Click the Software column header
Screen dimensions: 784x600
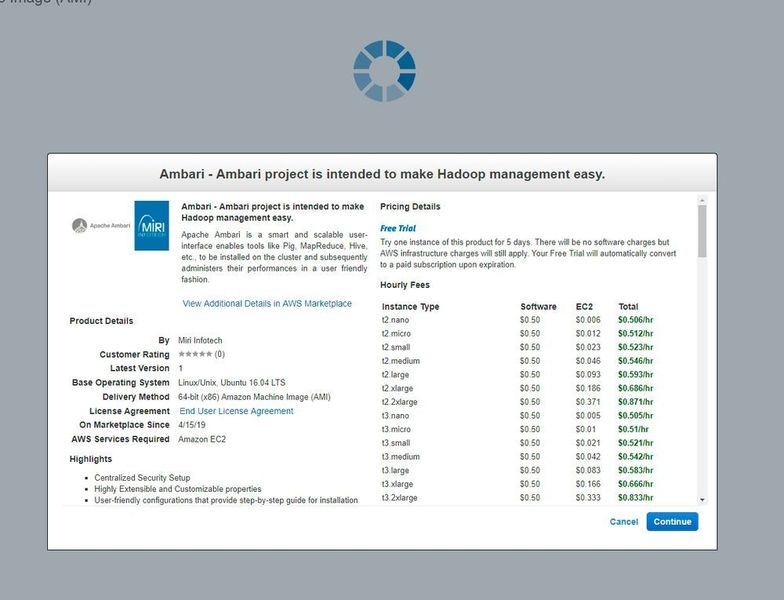point(538,306)
